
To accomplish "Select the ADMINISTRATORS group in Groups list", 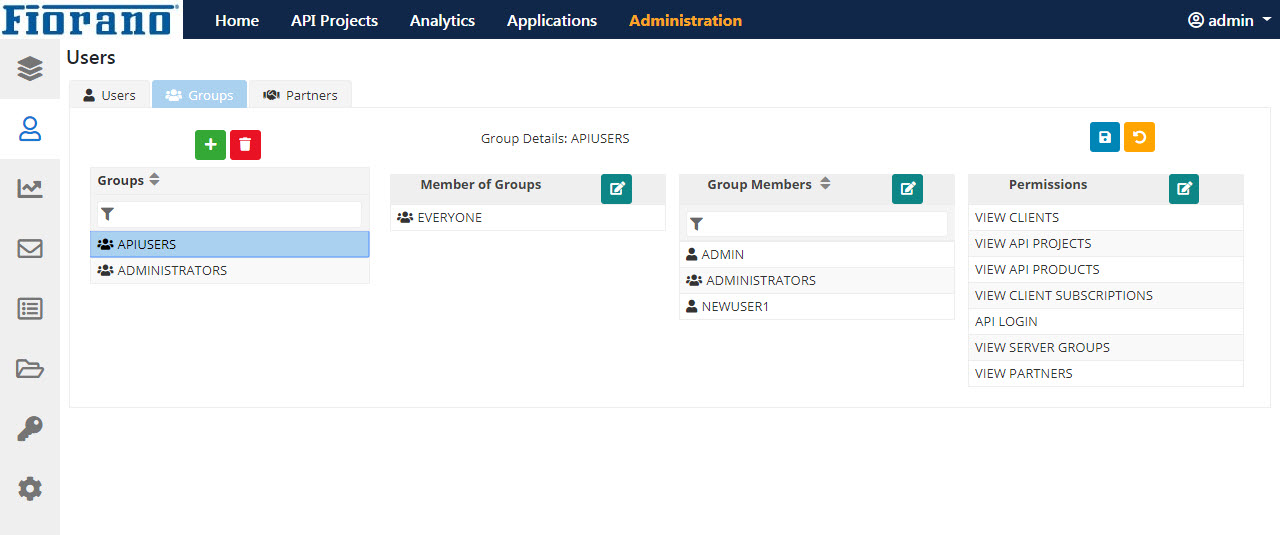I will [230, 271].
